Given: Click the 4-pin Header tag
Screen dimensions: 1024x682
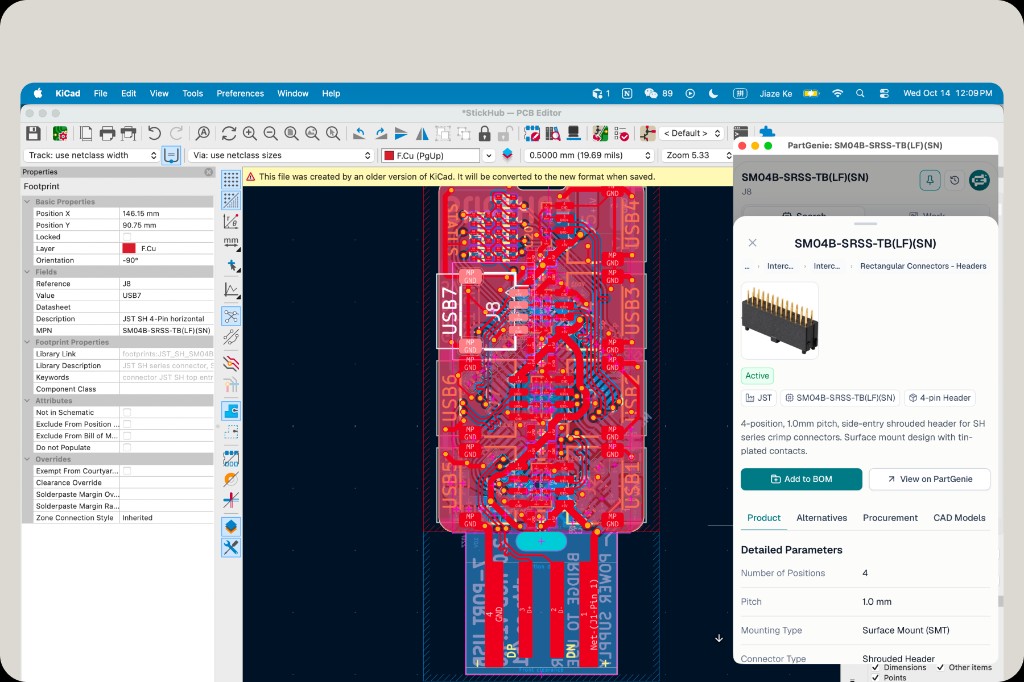Looking at the screenshot, I should (x=939, y=398).
